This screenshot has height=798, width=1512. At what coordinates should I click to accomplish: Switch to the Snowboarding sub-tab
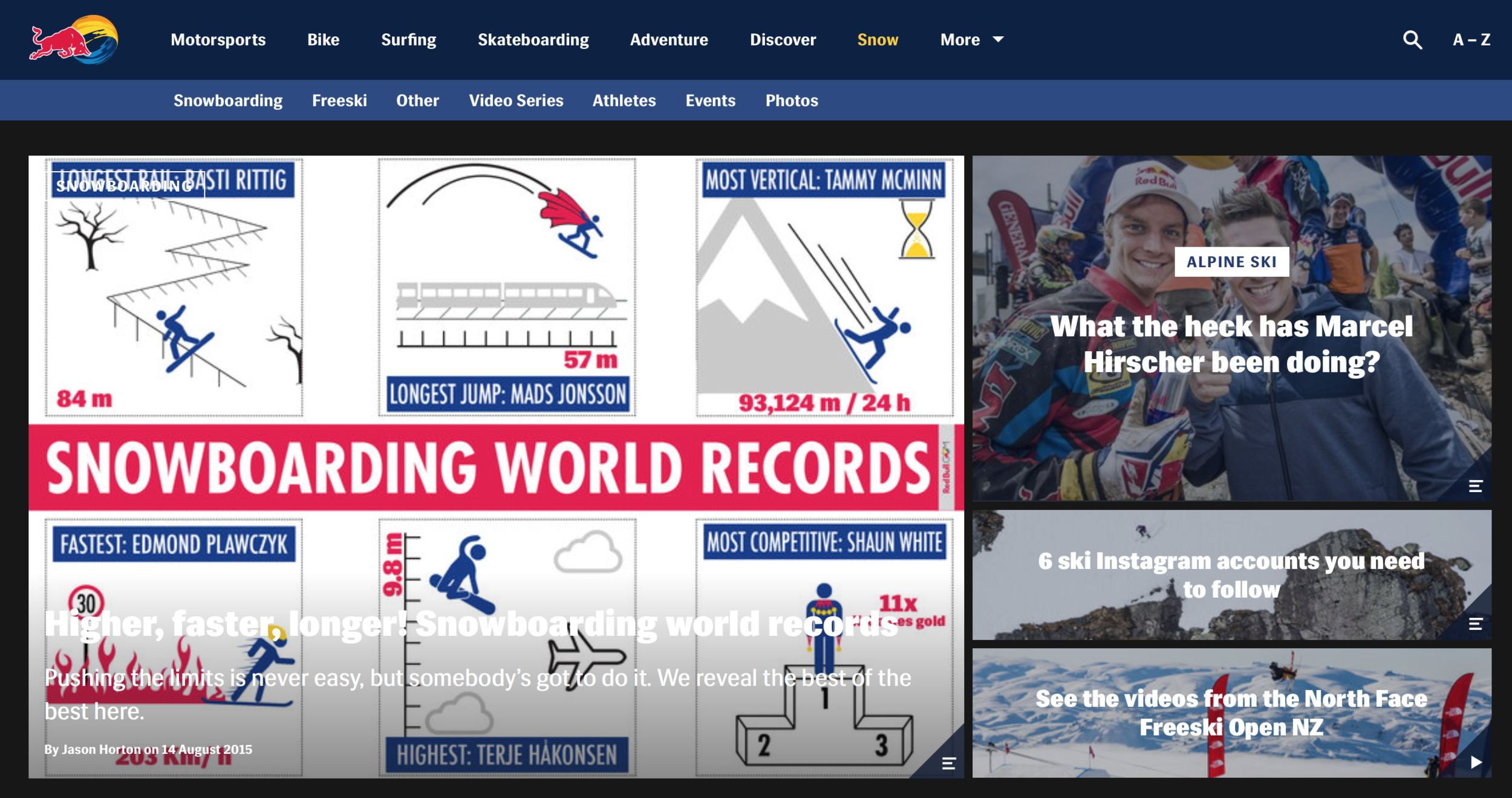tap(228, 100)
